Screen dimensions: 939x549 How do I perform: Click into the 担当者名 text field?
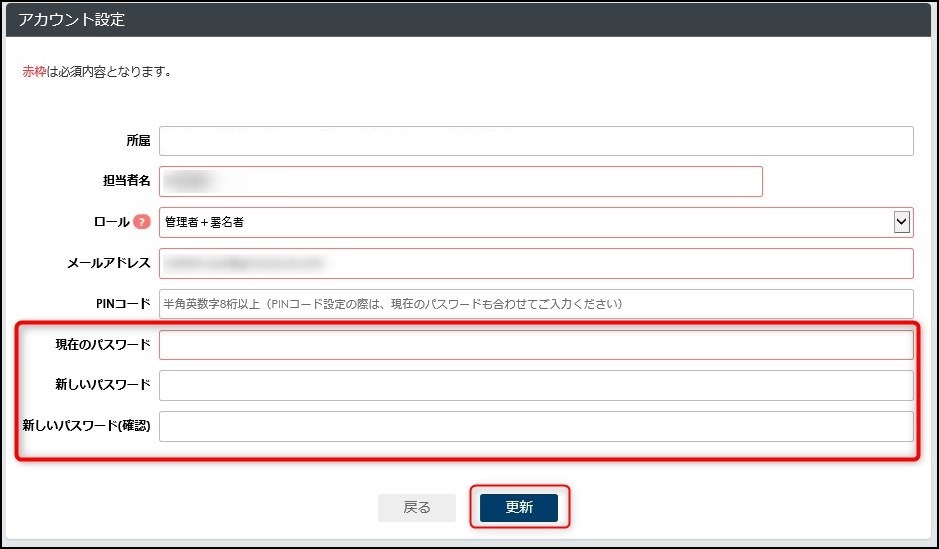[460, 181]
